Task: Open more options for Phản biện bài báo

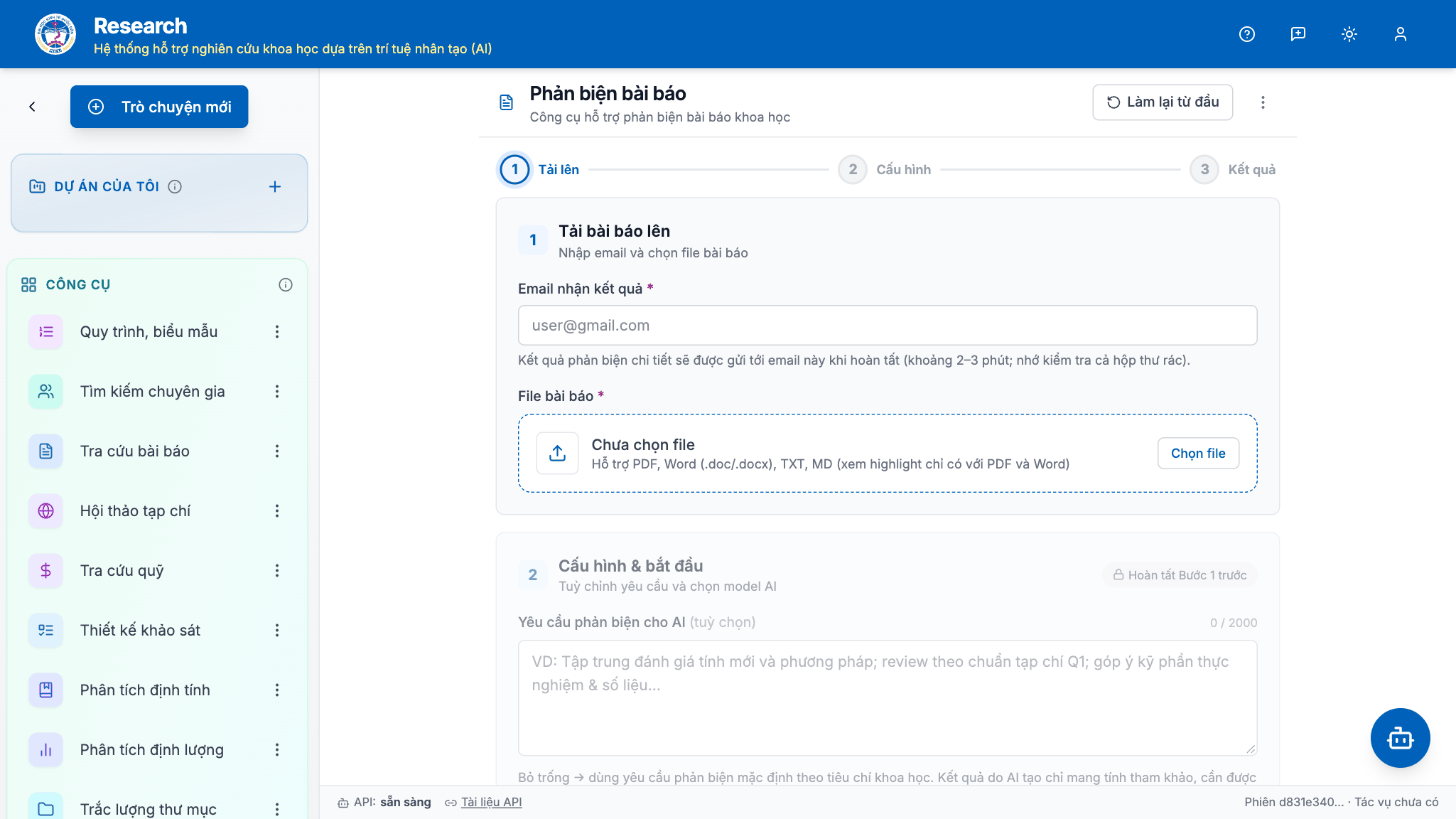Action: pos(1263,102)
